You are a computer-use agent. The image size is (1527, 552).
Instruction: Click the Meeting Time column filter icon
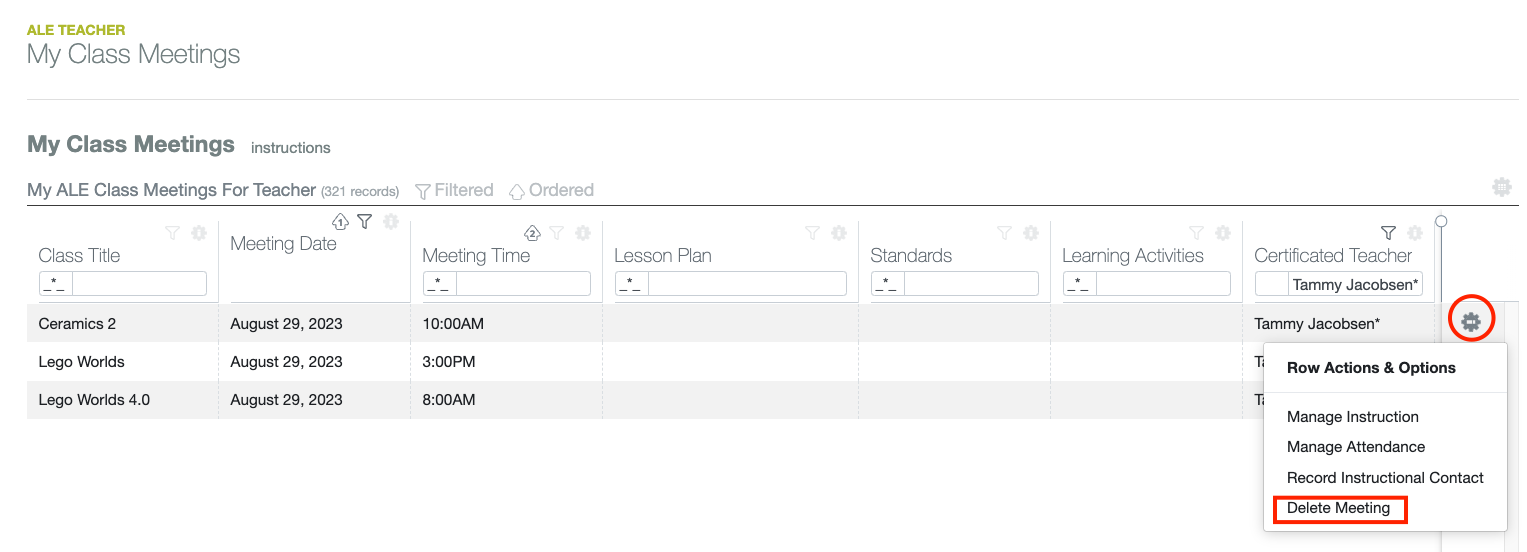(x=557, y=233)
